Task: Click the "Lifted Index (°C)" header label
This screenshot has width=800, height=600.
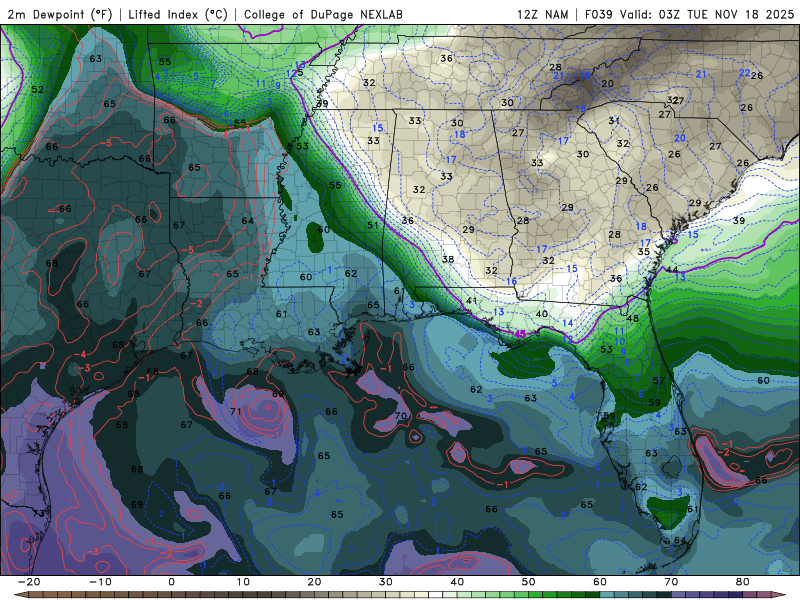Action: click(x=178, y=14)
